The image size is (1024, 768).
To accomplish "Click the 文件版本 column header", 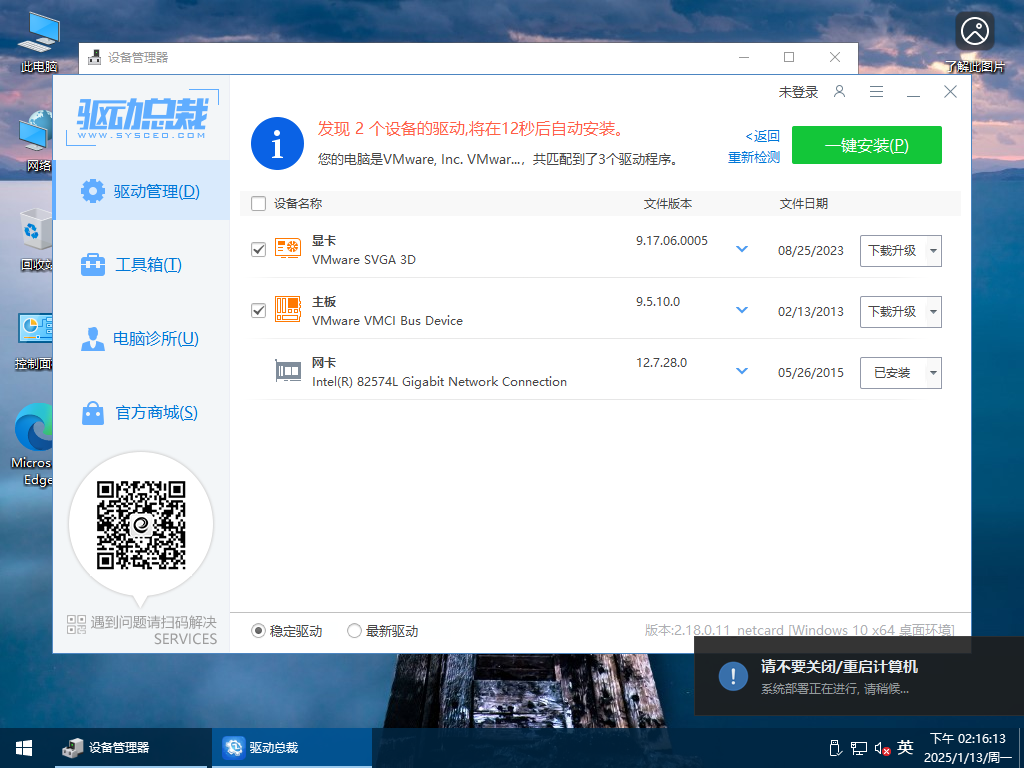I will click(x=667, y=204).
